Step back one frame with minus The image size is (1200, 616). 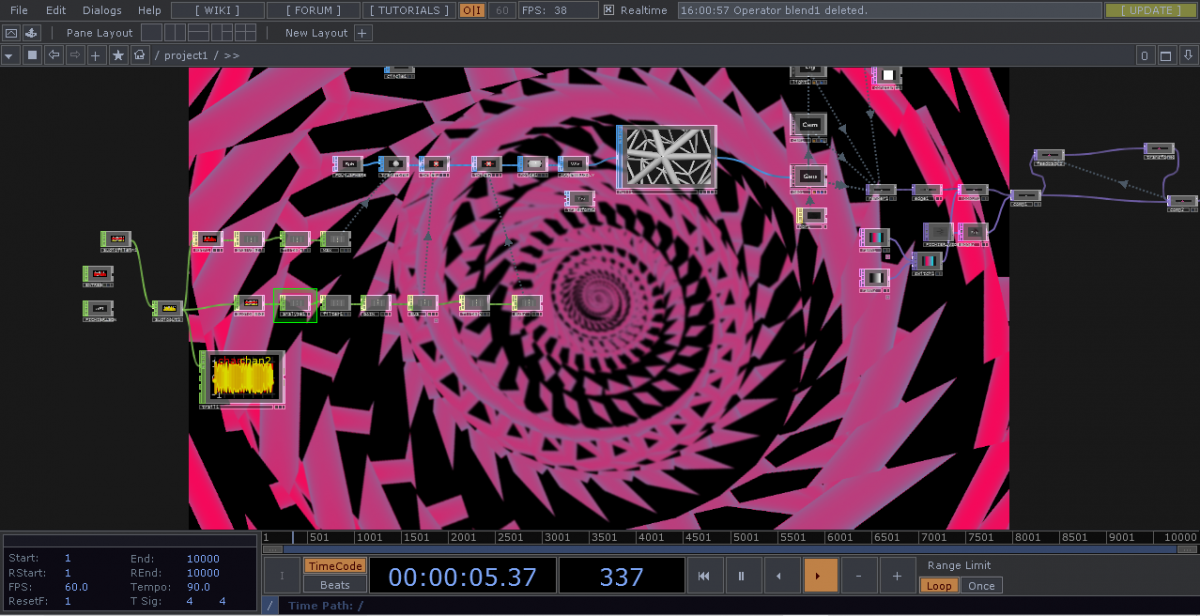[x=859, y=576]
